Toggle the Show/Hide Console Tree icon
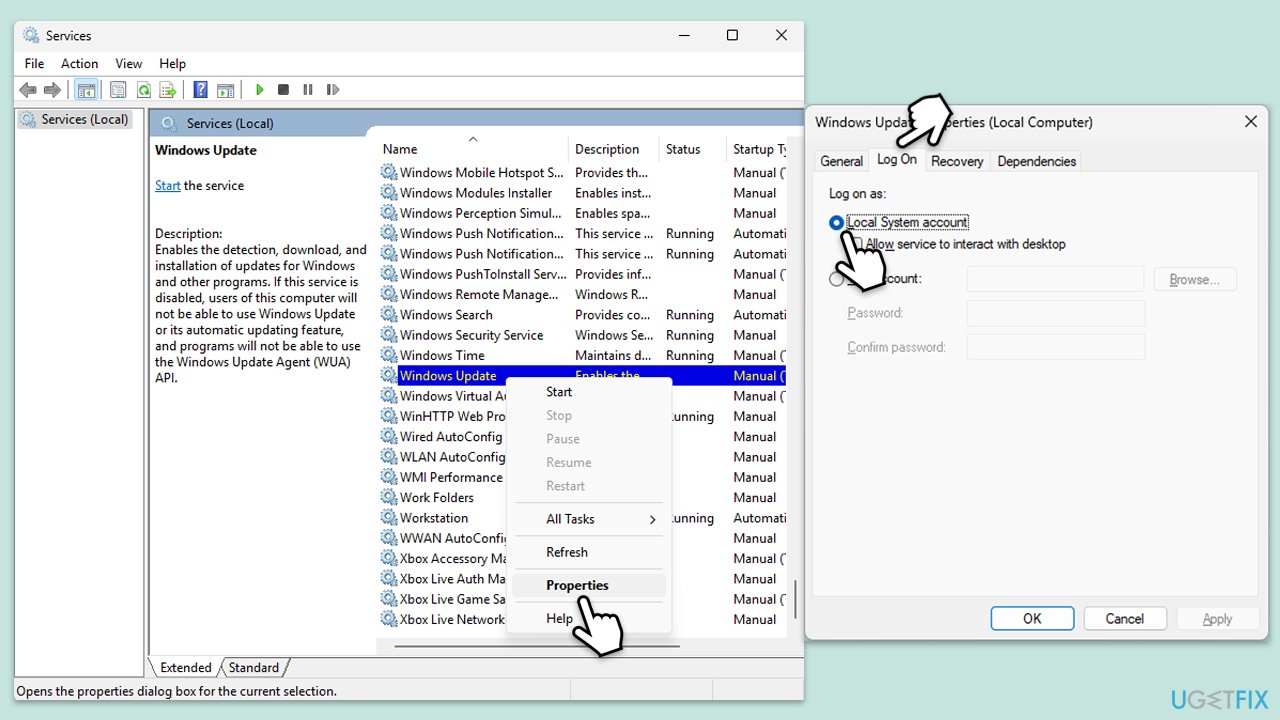 87,90
